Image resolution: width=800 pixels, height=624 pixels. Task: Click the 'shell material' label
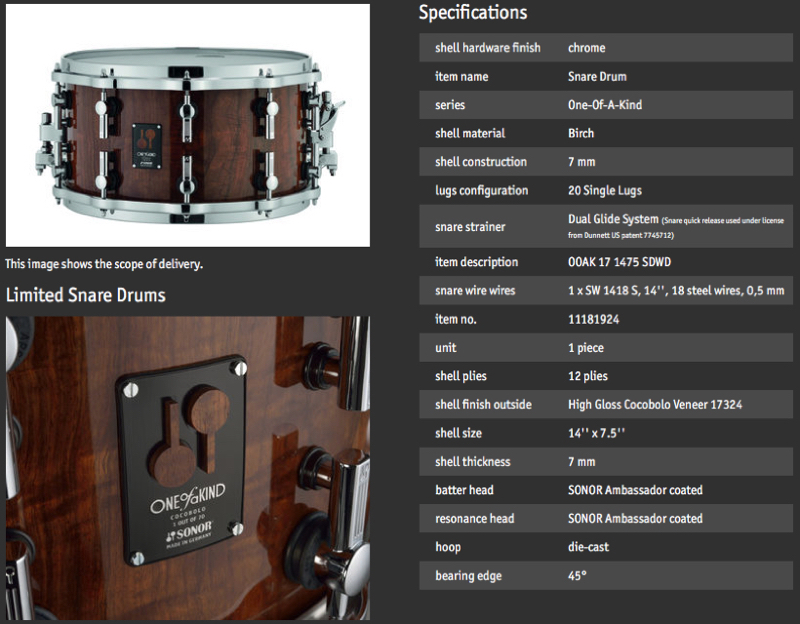(x=469, y=133)
